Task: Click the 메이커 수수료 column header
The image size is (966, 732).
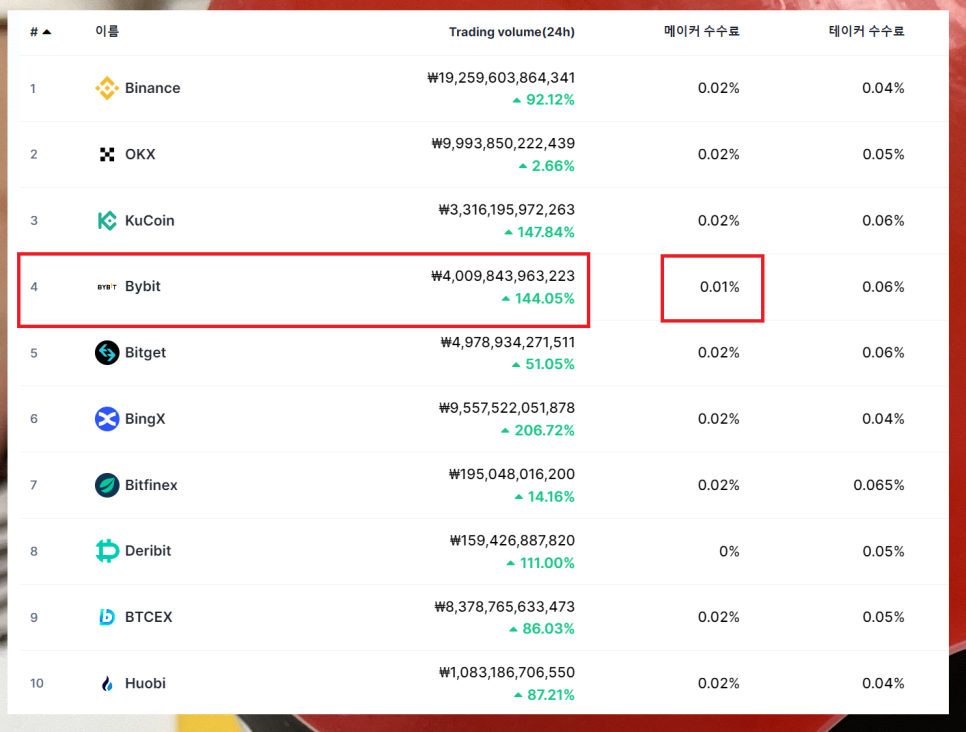Action: 701,31
